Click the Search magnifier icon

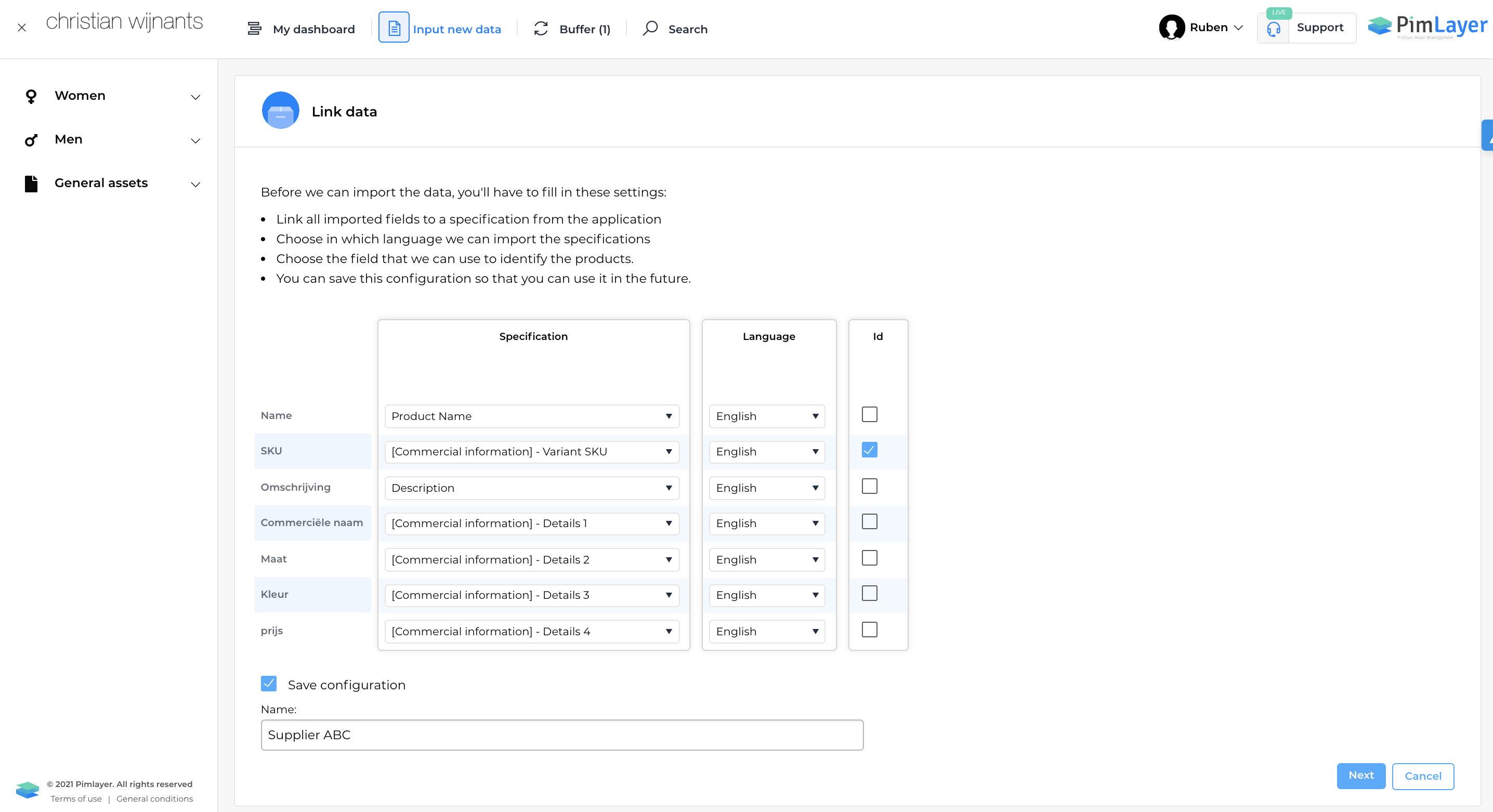coord(650,28)
